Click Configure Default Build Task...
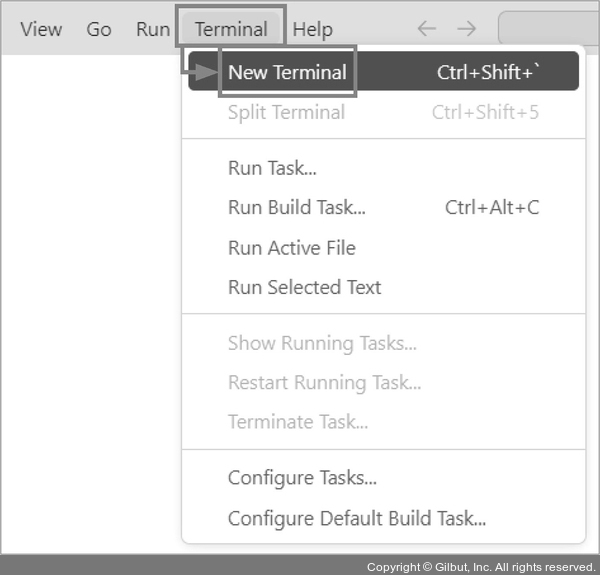600x575 pixels. tap(357, 518)
